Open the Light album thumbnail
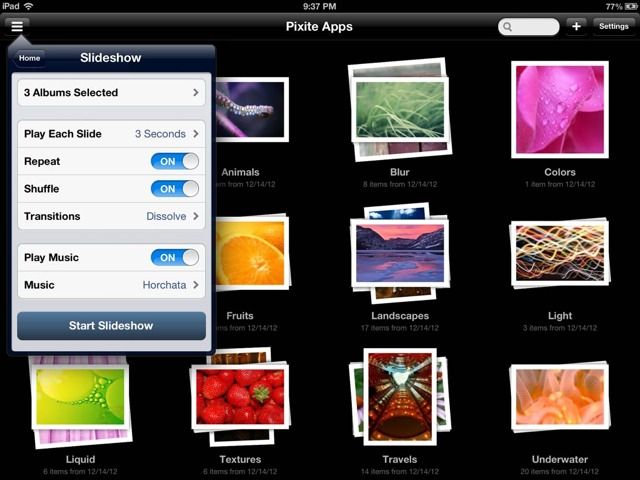The width and height of the screenshot is (640, 480). pos(559,253)
